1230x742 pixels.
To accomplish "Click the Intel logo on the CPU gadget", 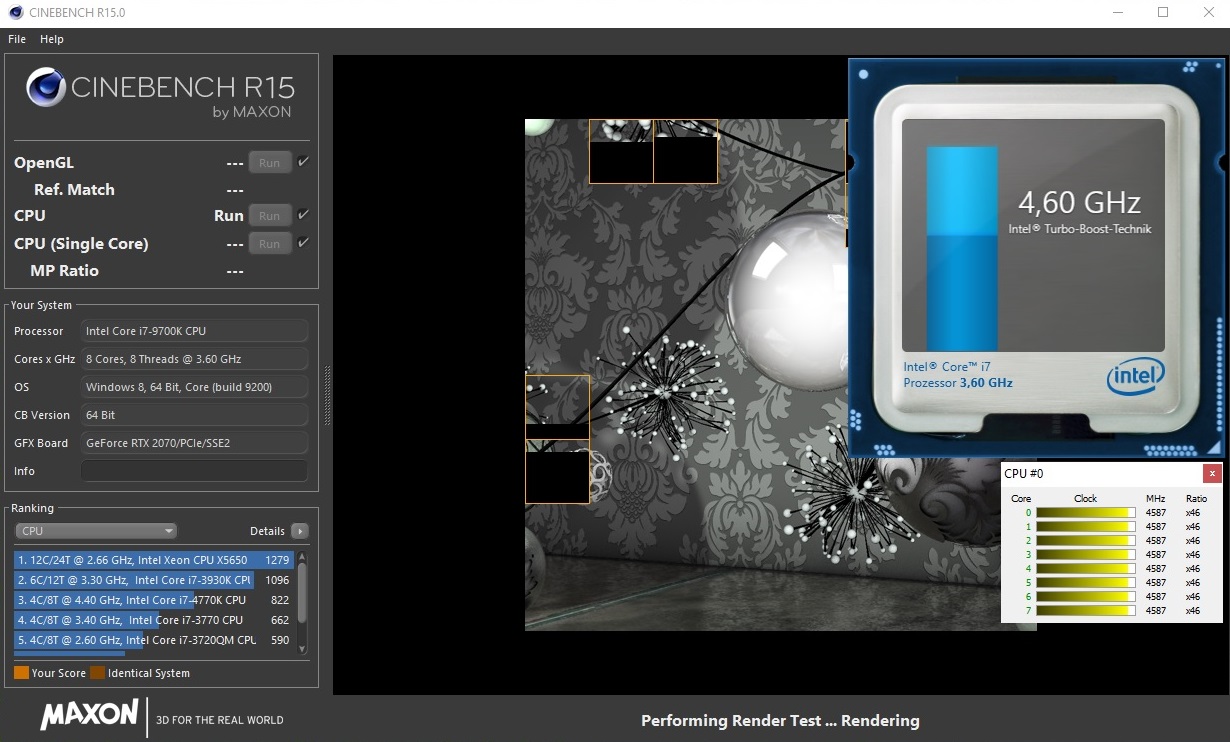I will (1136, 378).
